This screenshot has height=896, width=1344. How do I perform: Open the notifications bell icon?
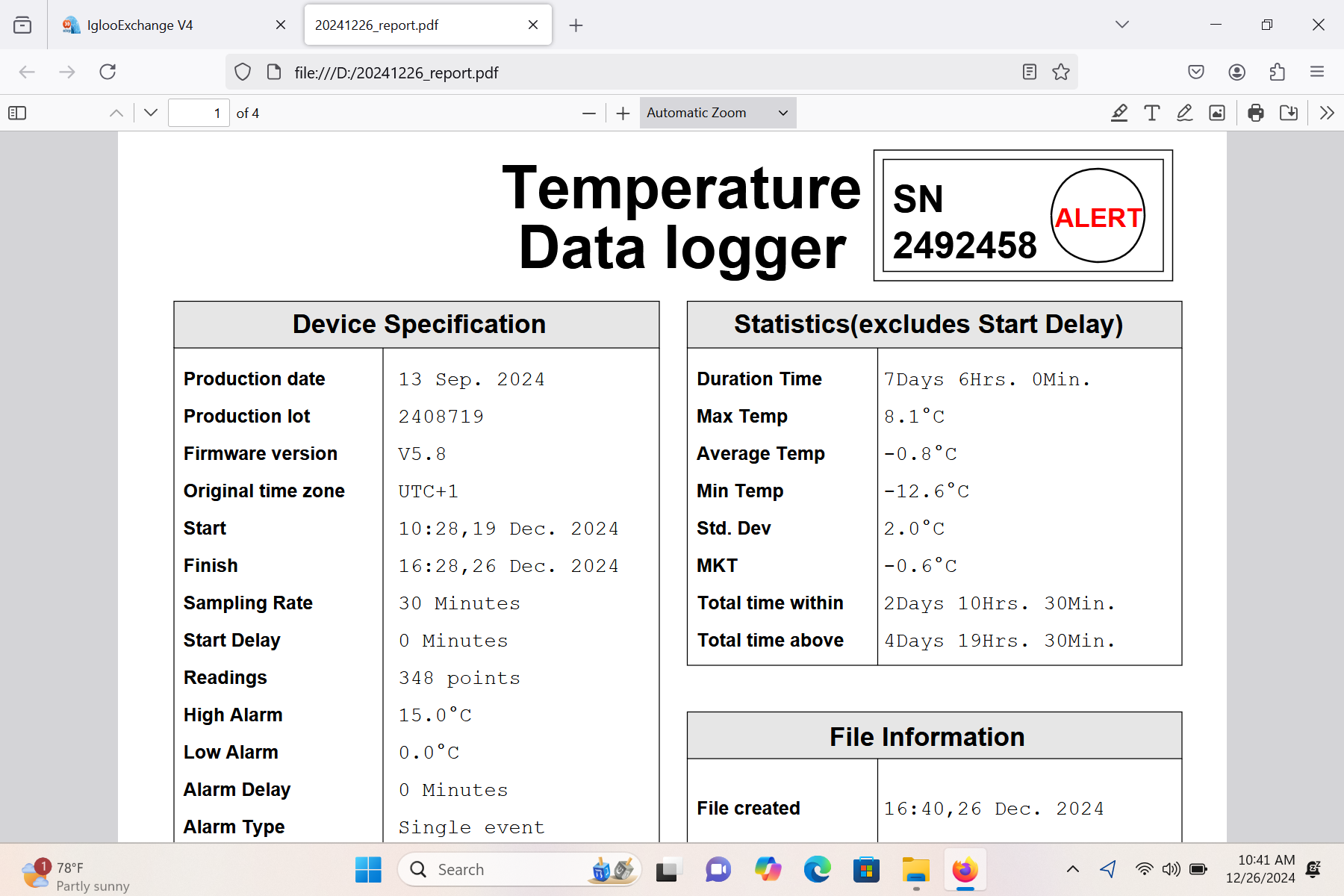point(1314,869)
